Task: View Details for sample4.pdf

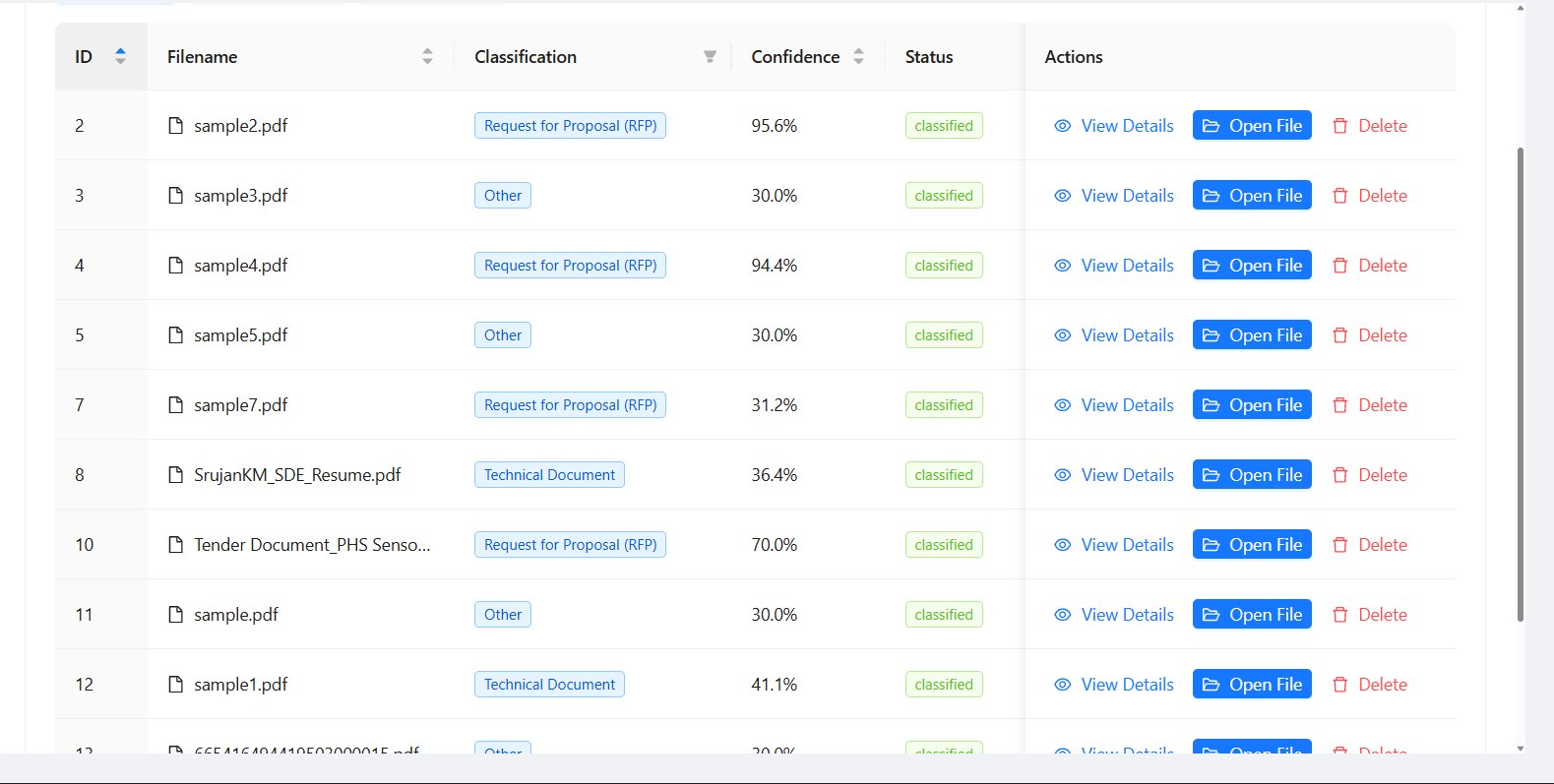Action: coord(1114,265)
